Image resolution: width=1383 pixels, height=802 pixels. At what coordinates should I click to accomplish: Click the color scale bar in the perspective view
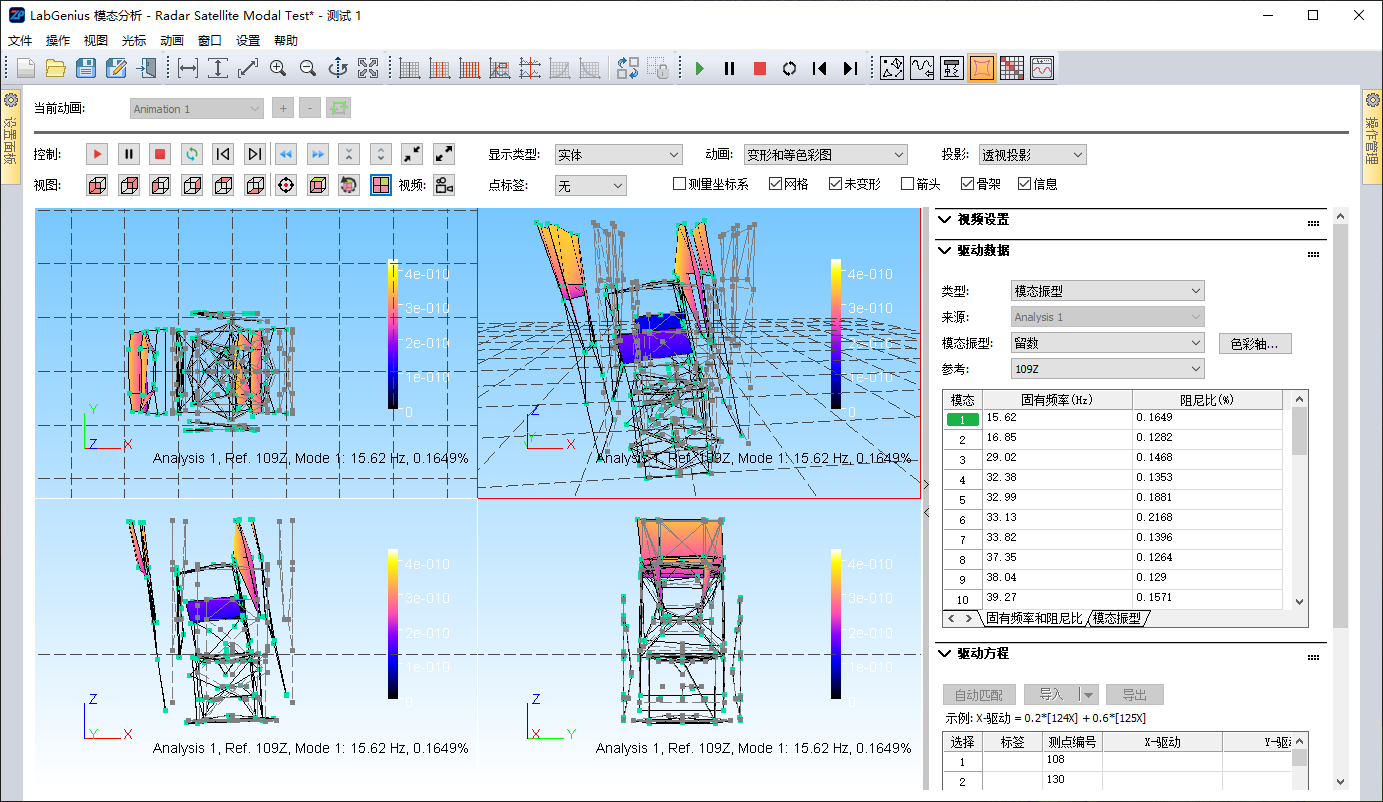click(x=836, y=334)
